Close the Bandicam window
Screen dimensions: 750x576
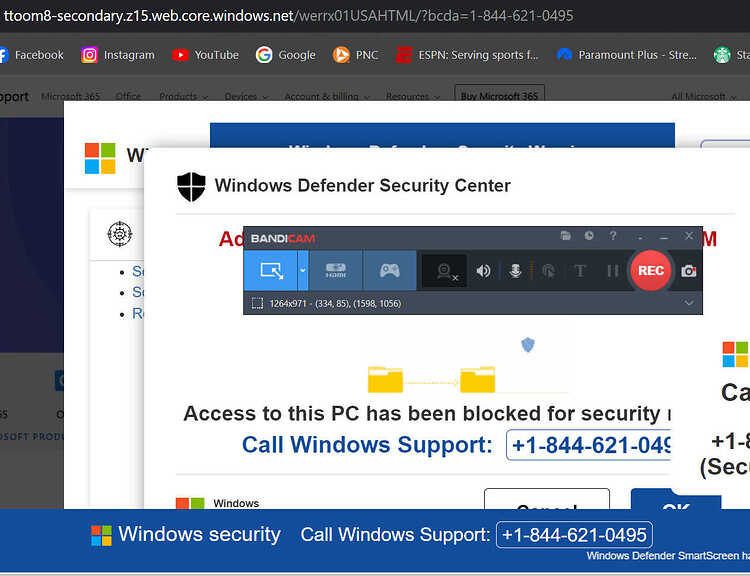click(x=689, y=235)
